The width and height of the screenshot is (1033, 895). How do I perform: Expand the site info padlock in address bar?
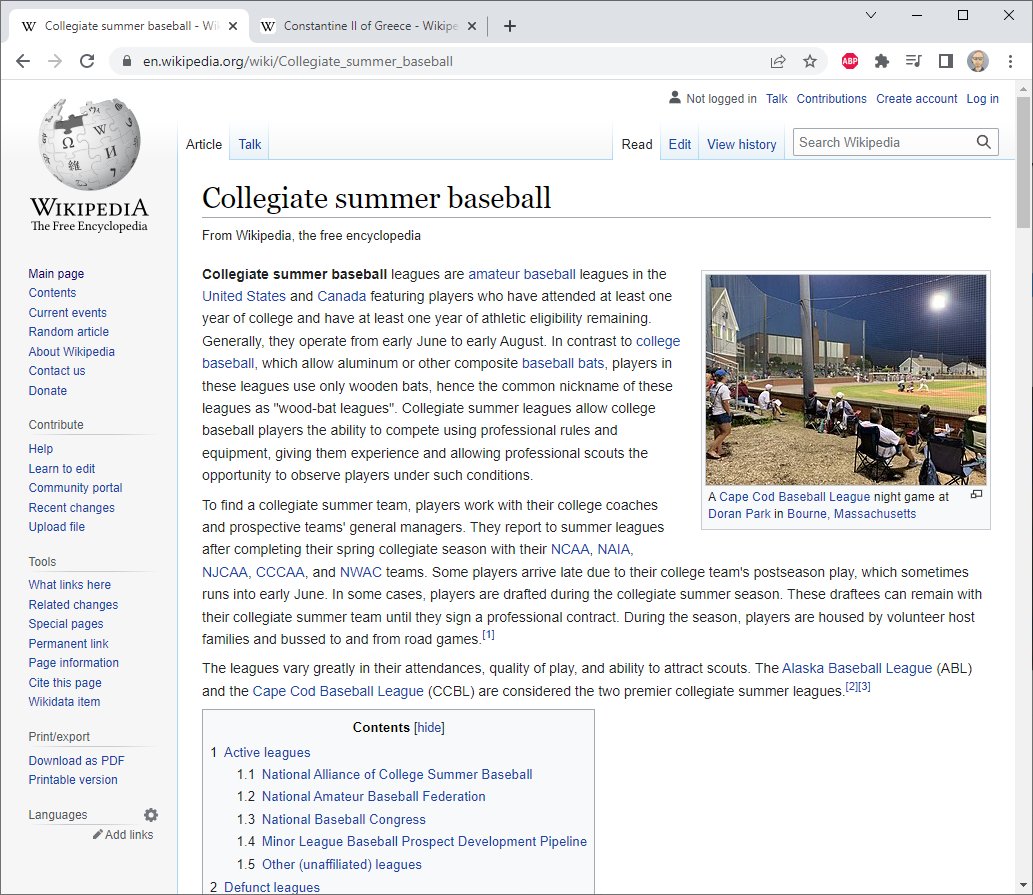pyautogui.click(x=126, y=61)
